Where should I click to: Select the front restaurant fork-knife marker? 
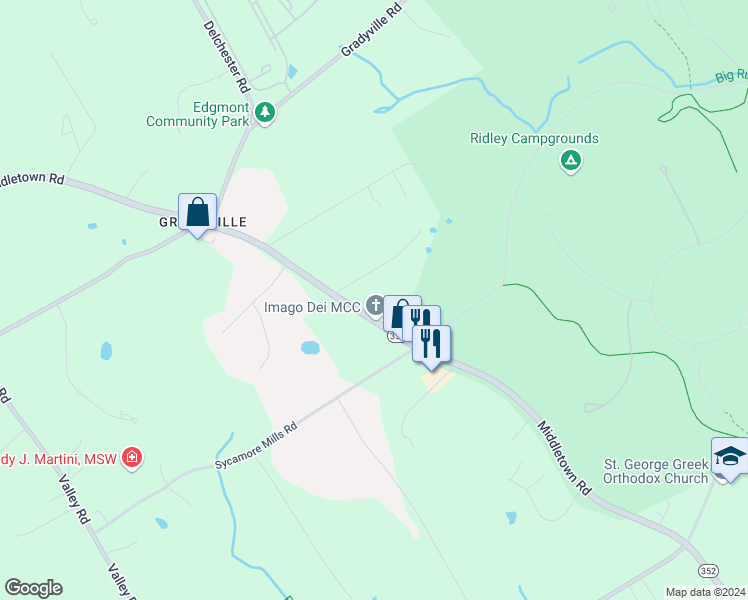pos(431,346)
